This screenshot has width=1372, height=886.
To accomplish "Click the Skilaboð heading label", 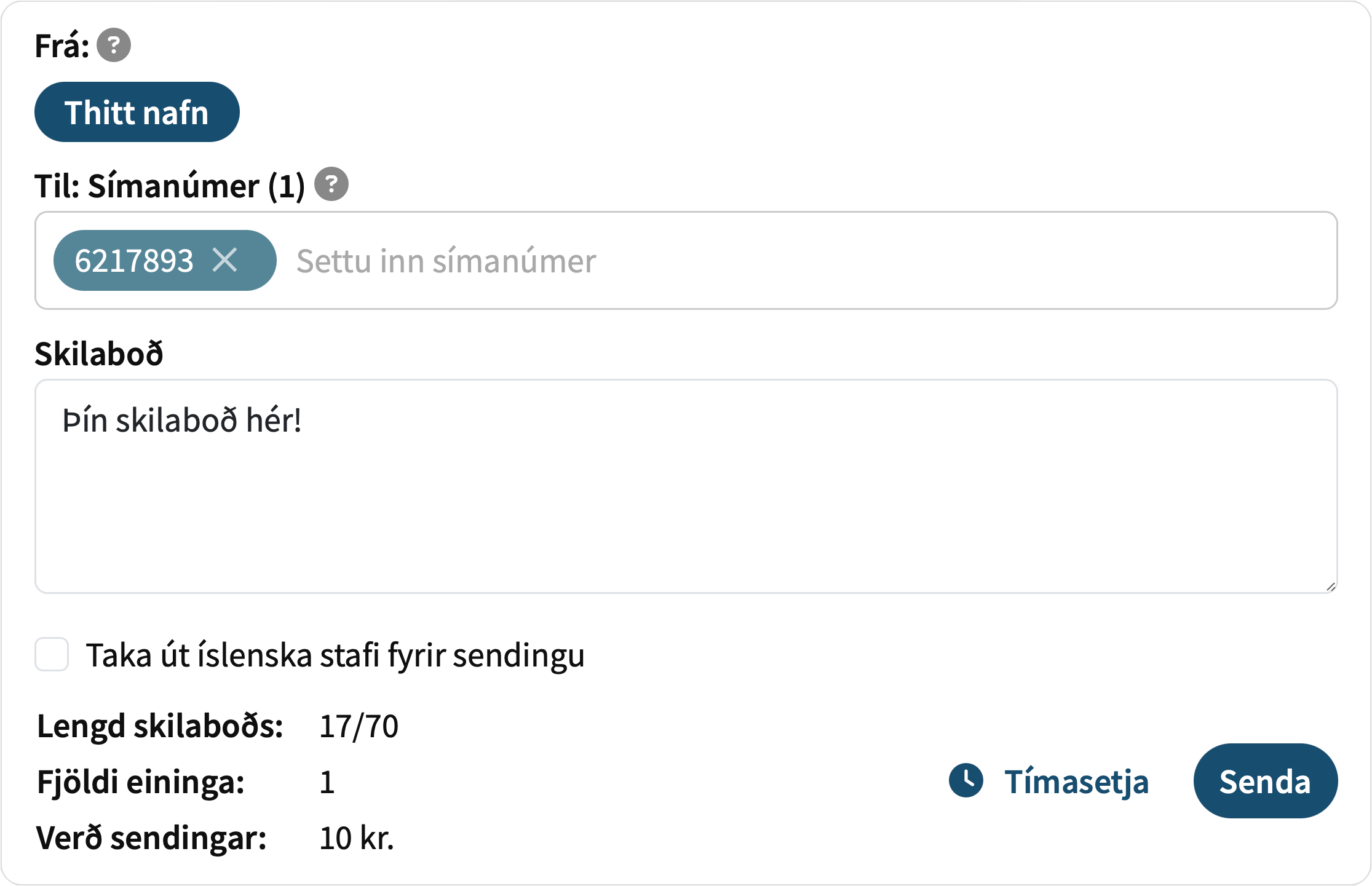I will (x=99, y=354).
